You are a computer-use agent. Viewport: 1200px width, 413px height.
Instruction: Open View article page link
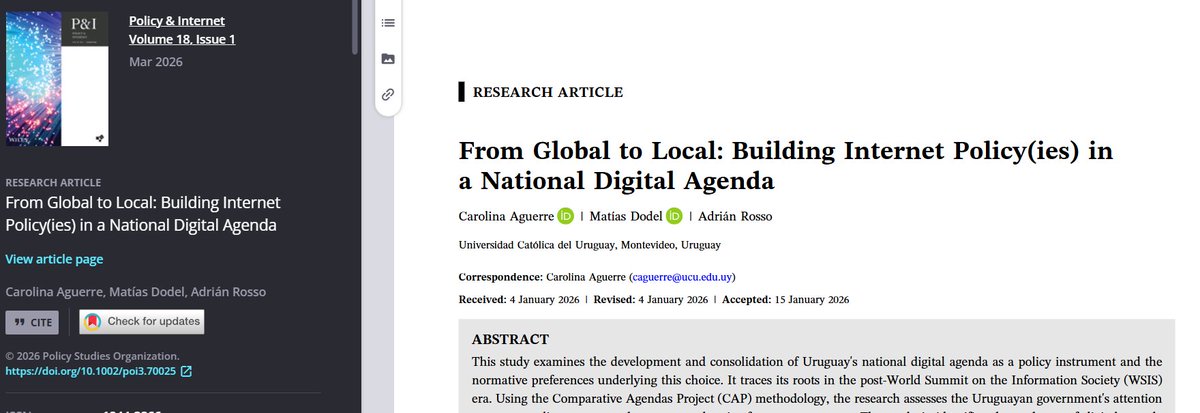[x=54, y=259]
